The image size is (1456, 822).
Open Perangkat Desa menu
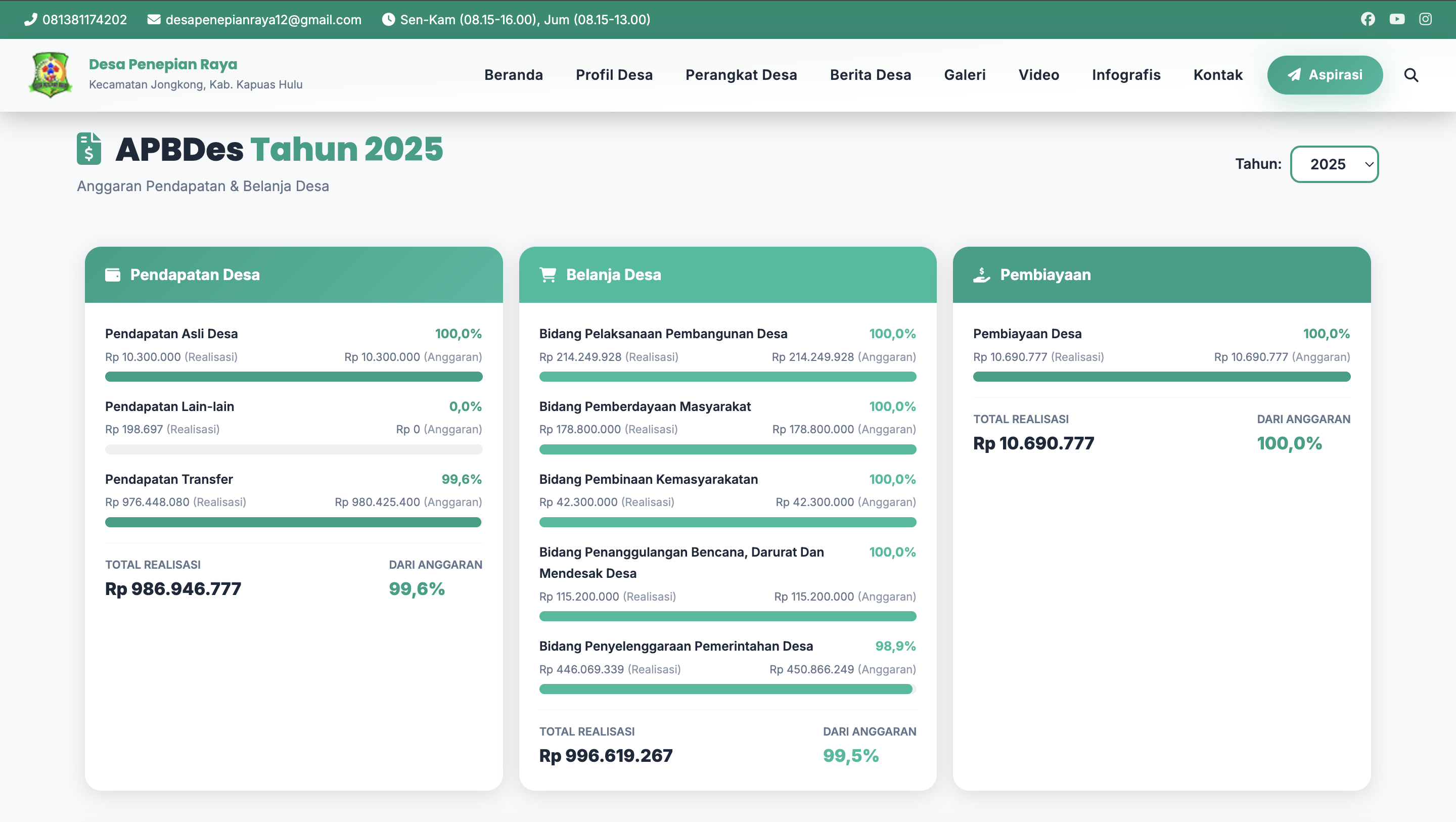click(x=741, y=75)
